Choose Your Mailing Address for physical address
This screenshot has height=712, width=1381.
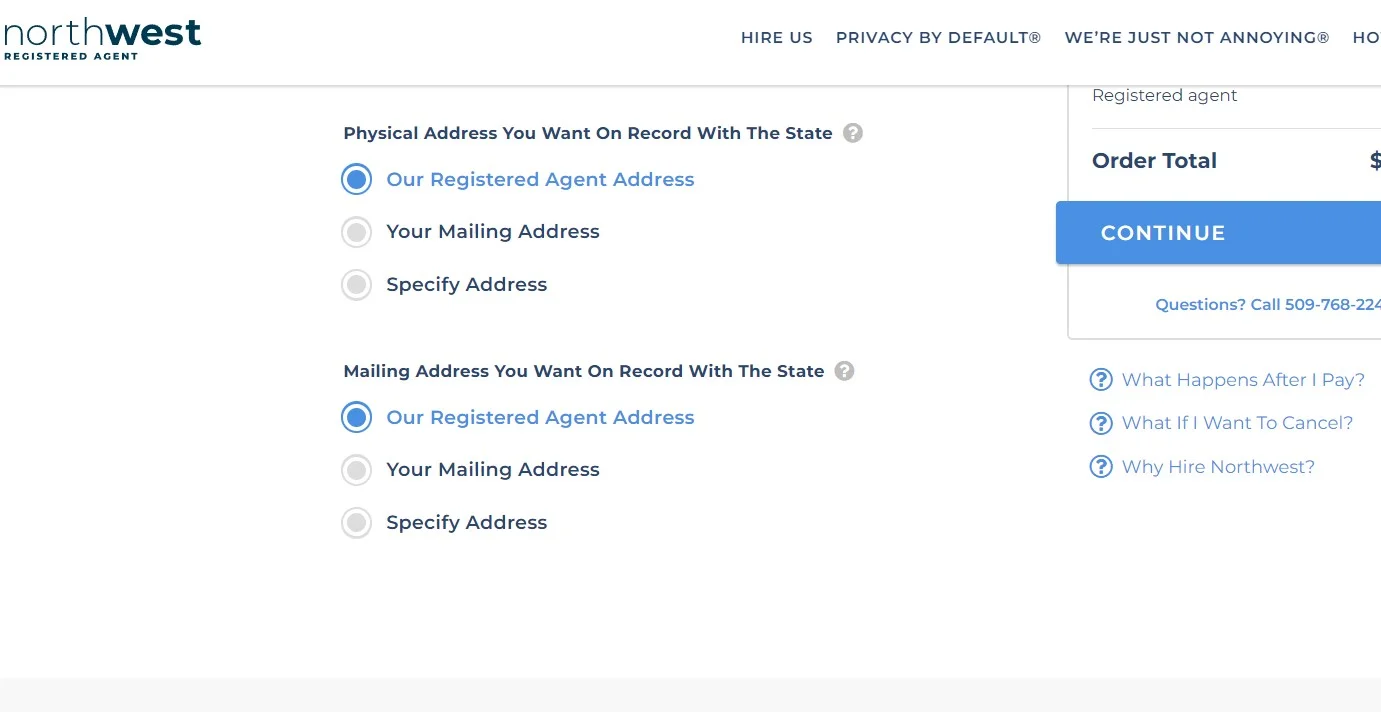[357, 232]
